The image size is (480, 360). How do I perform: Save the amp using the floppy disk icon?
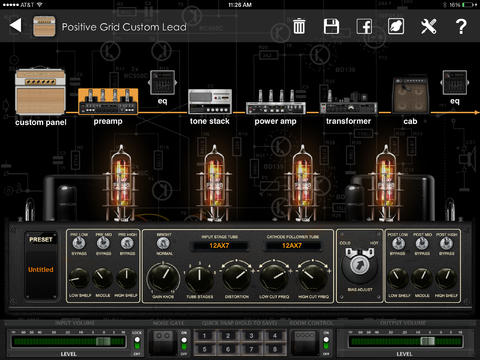click(331, 26)
